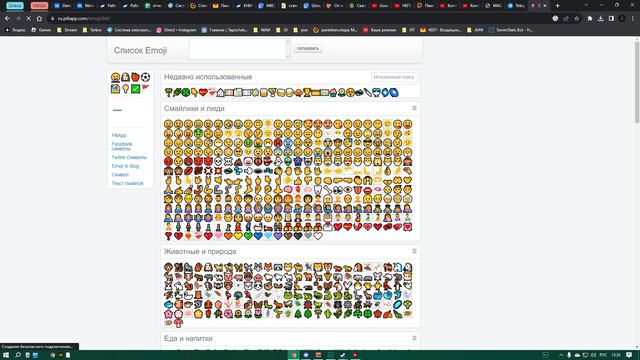Open the Stream bookmarks folder
Viewport: 640px width, 360px height.
pos(67,30)
